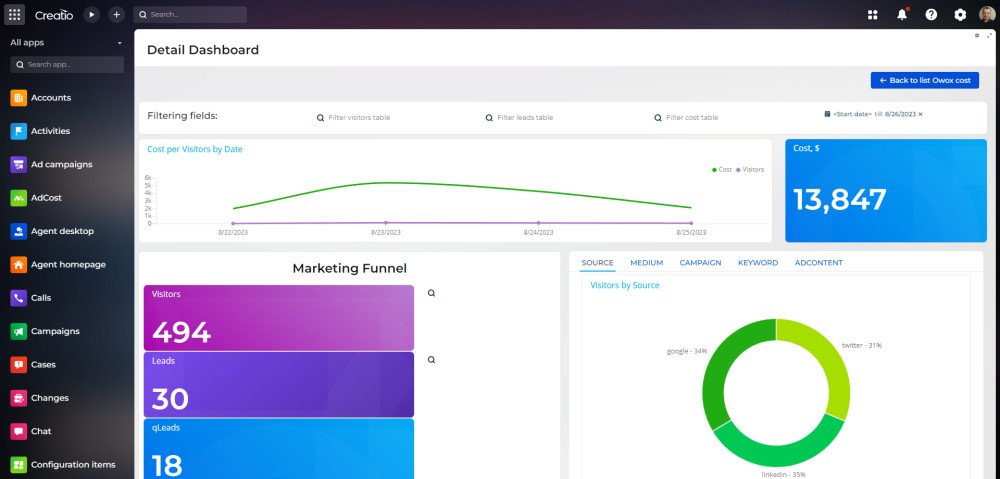Expand the All apps dropdown
The width and height of the screenshot is (1000, 479).
pos(66,43)
